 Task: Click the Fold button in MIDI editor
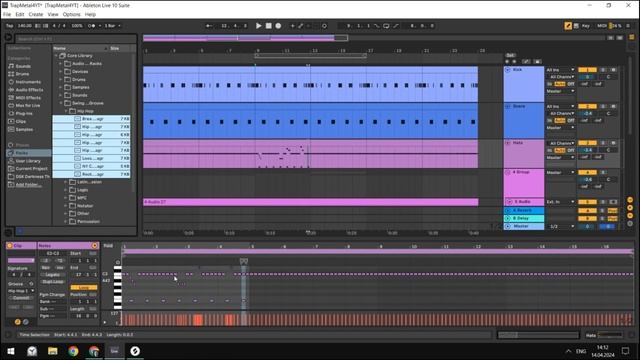108,246
